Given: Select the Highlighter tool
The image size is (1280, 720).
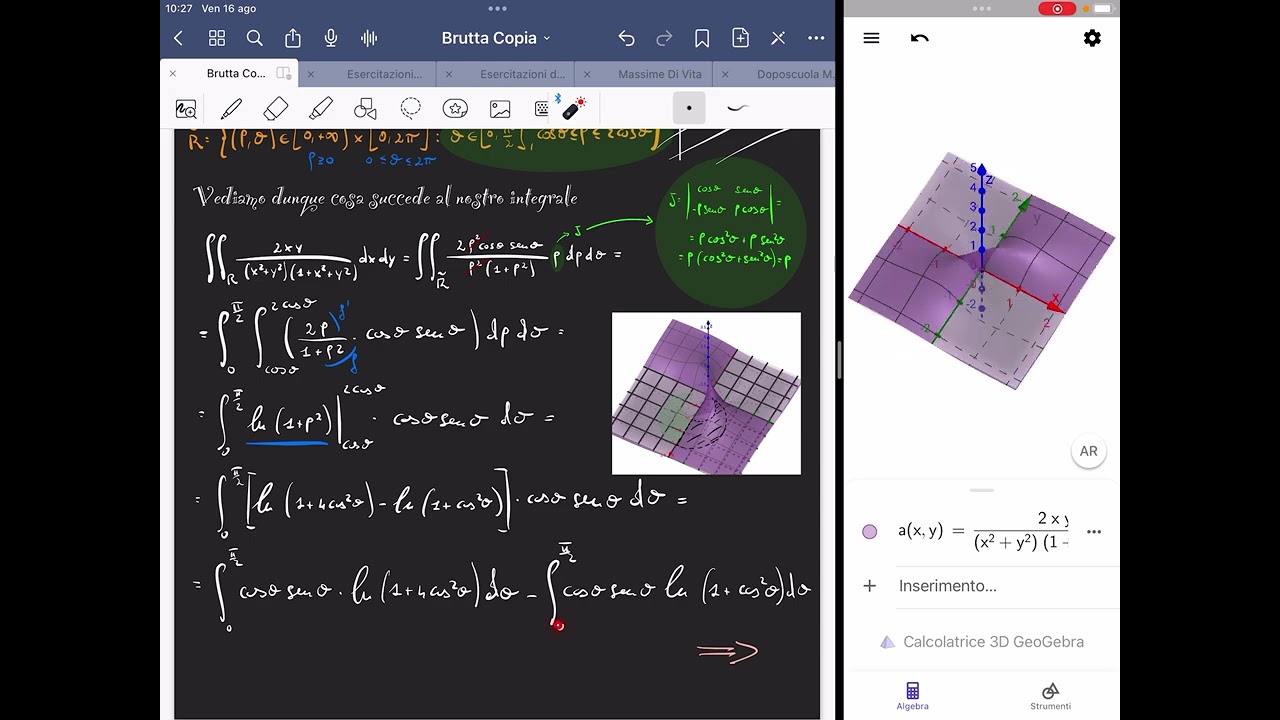Looking at the screenshot, I should [321, 109].
